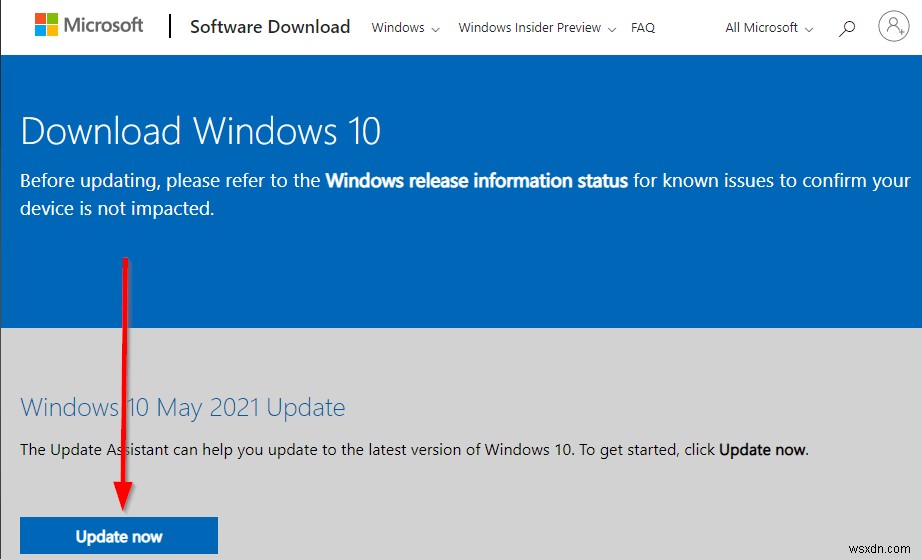Click the Download Windows 10 heading
The height and width of the screenshot is (559, 922).
click(x=200, y=132)
